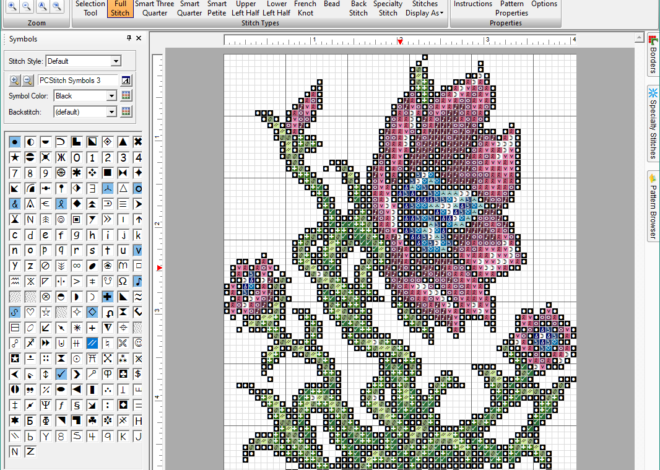This screenshot has height=470, width=660.
Task: Click the second zoom magnifier icon in ribbon
Action: click(x=27, y=6)
